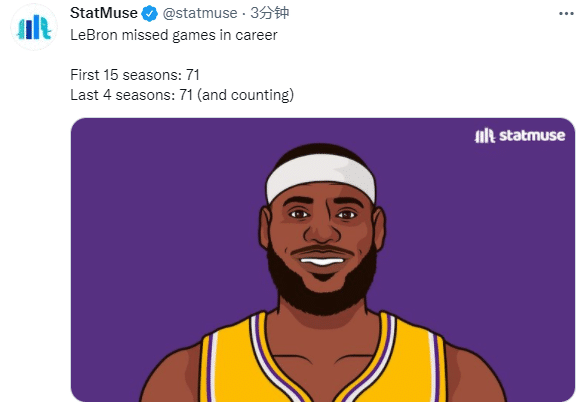581x402 pixels.
Task: Click the StatMuse display name
Action: pyautogui.click(x=104, y=13)
